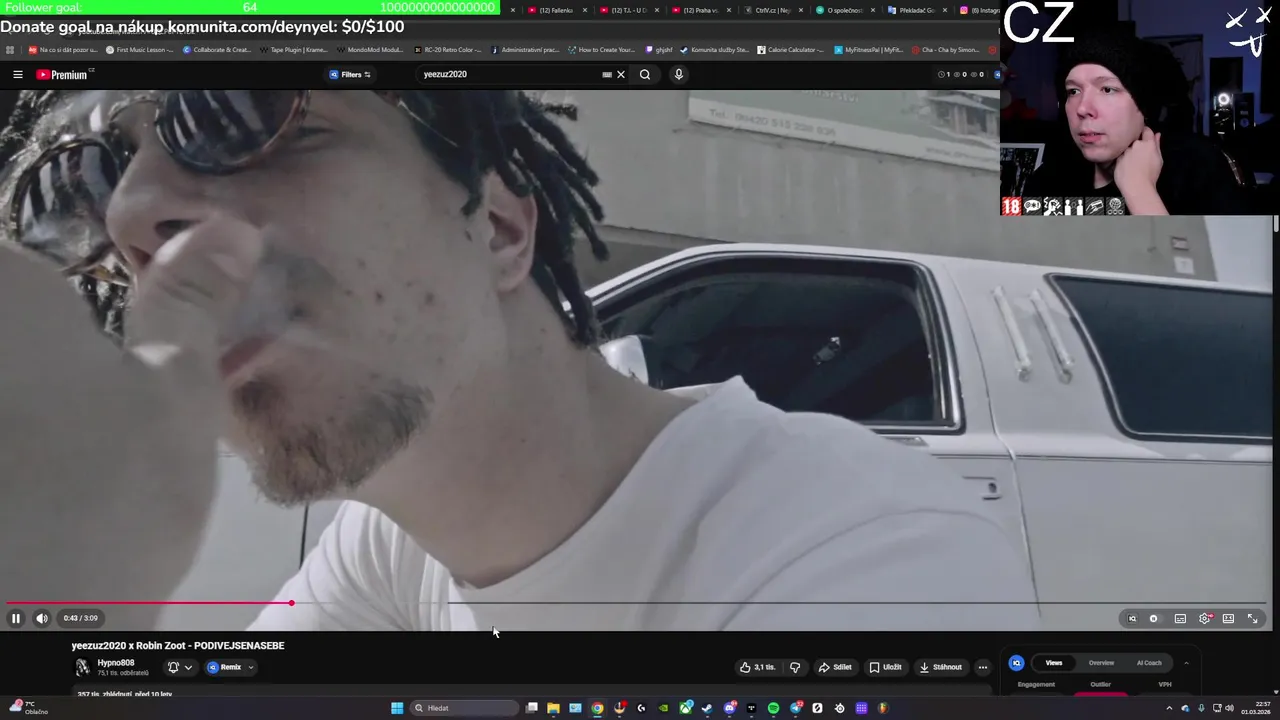Open Telegram from the taskbar

coord(796,708)
